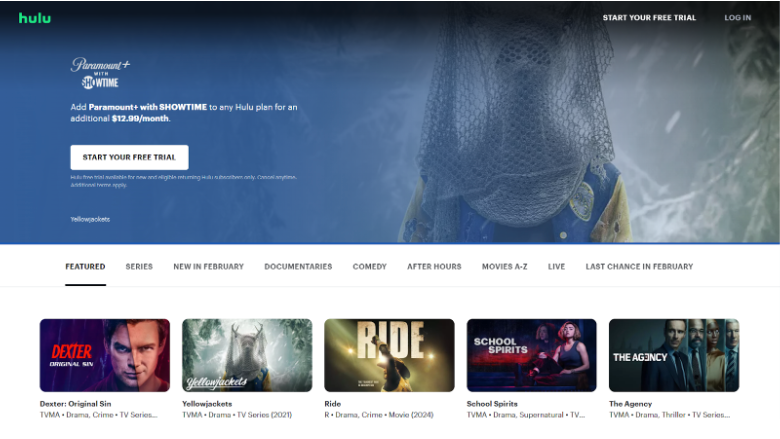Click Start Your Free Trial in header
The width and height of the screenshot is (780, 439).
click(x=649, y=17)
